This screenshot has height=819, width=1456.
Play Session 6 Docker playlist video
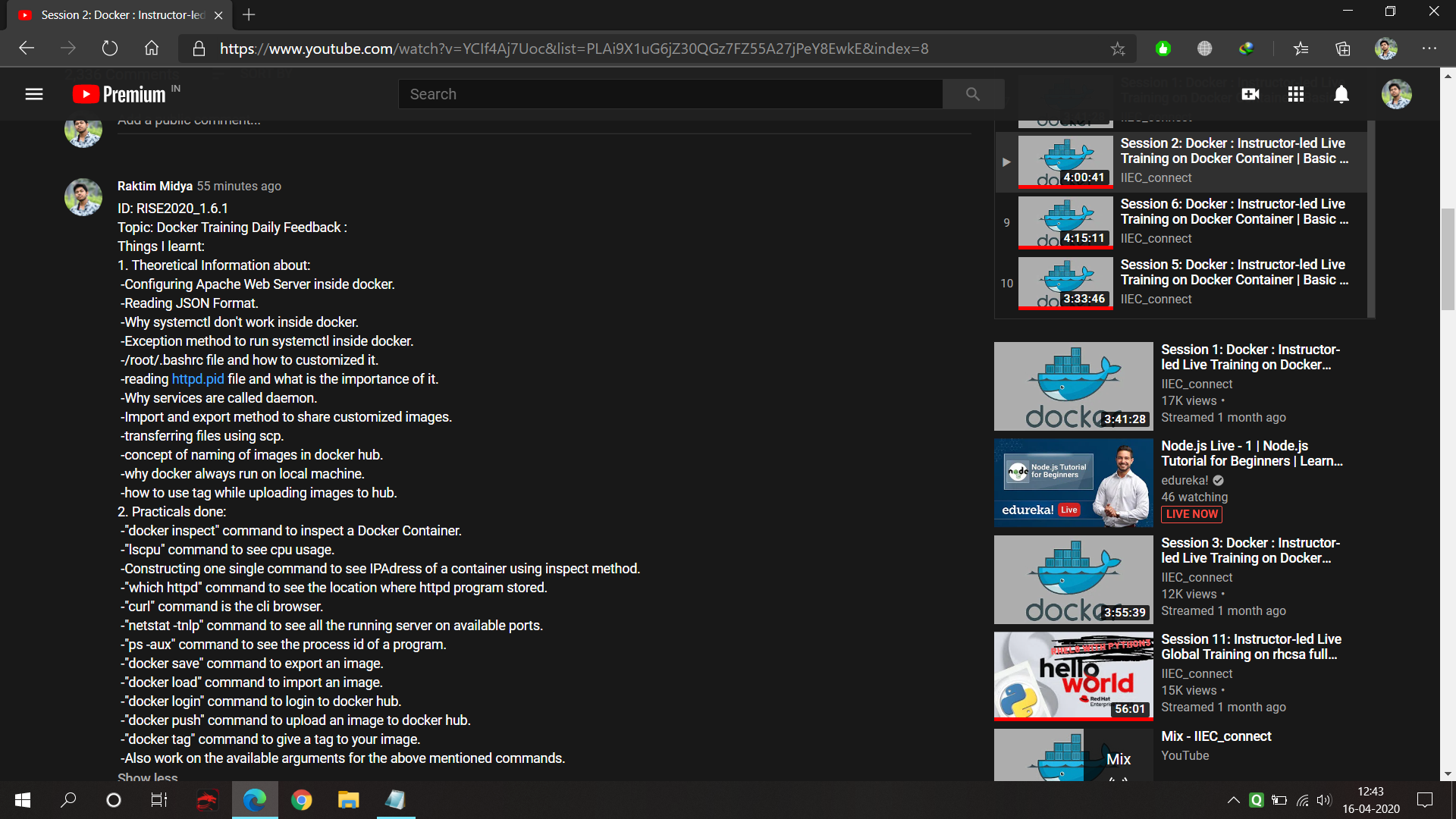1232,212
